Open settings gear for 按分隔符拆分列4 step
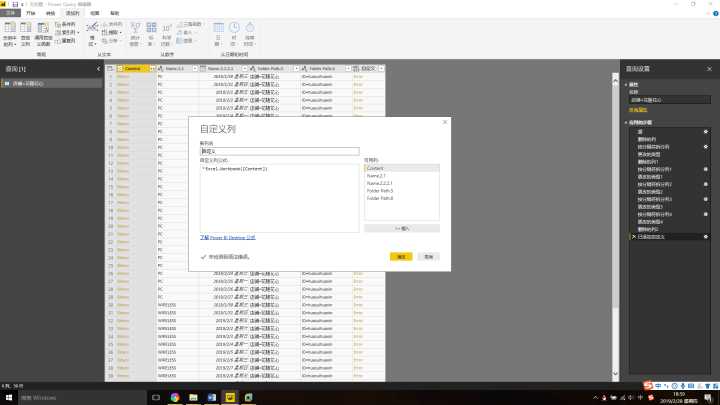Image resolution: width=720 pixels, height=405 pixels. pos(706,214)
